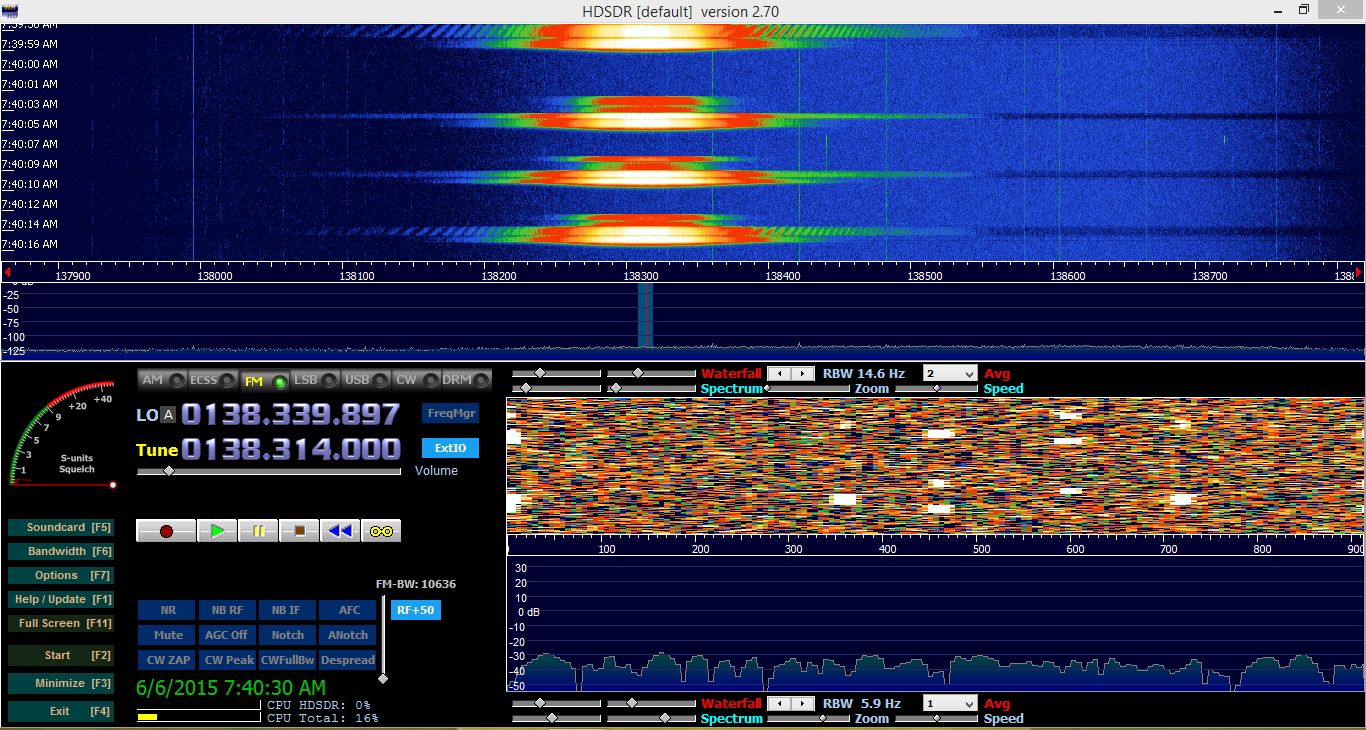Click the LO frequency display 0138.339.897
This screenshot has width=1366, height=730.
coord(290,414)
